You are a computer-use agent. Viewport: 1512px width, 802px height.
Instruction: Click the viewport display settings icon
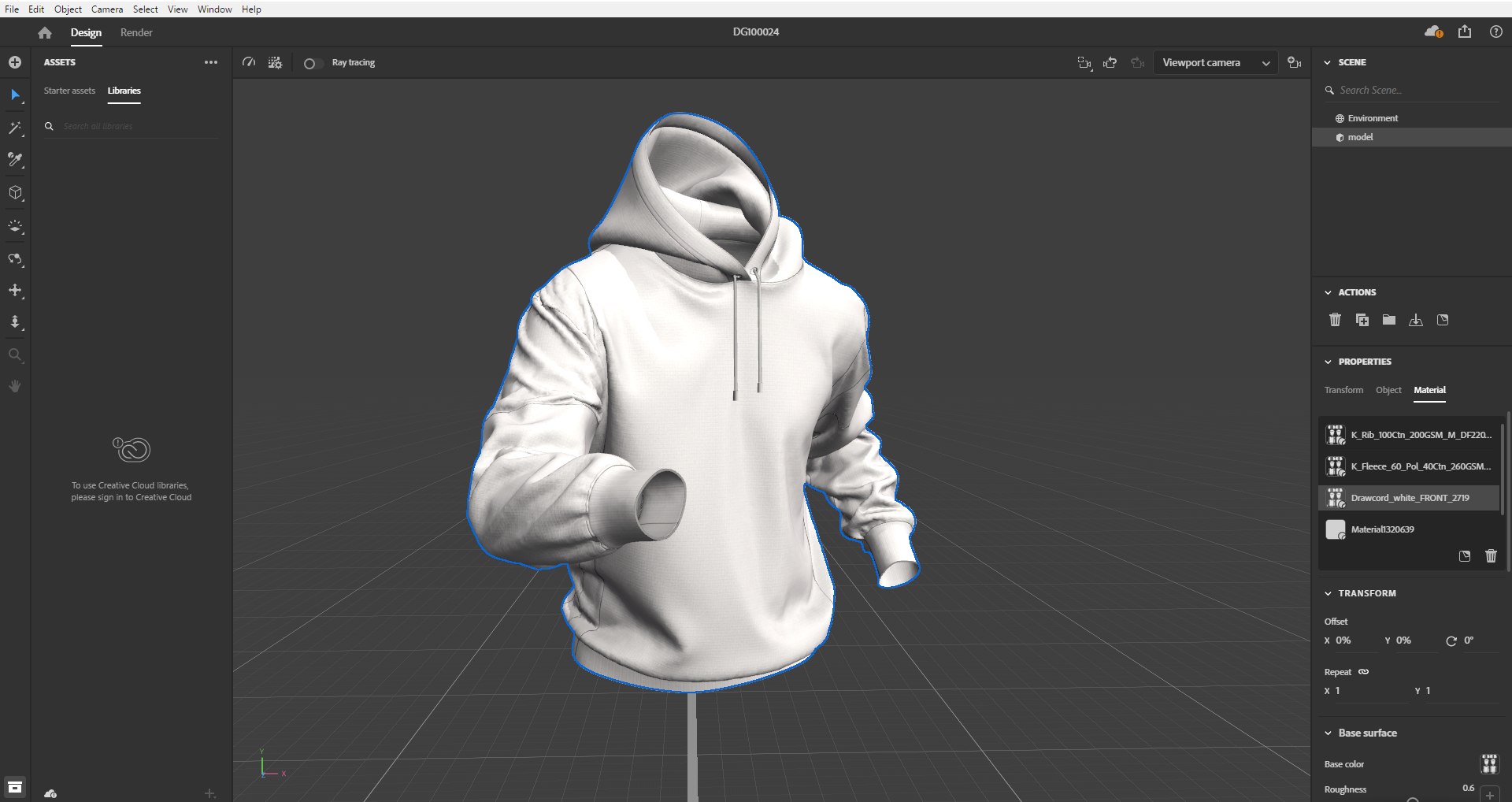click(275, 62)
